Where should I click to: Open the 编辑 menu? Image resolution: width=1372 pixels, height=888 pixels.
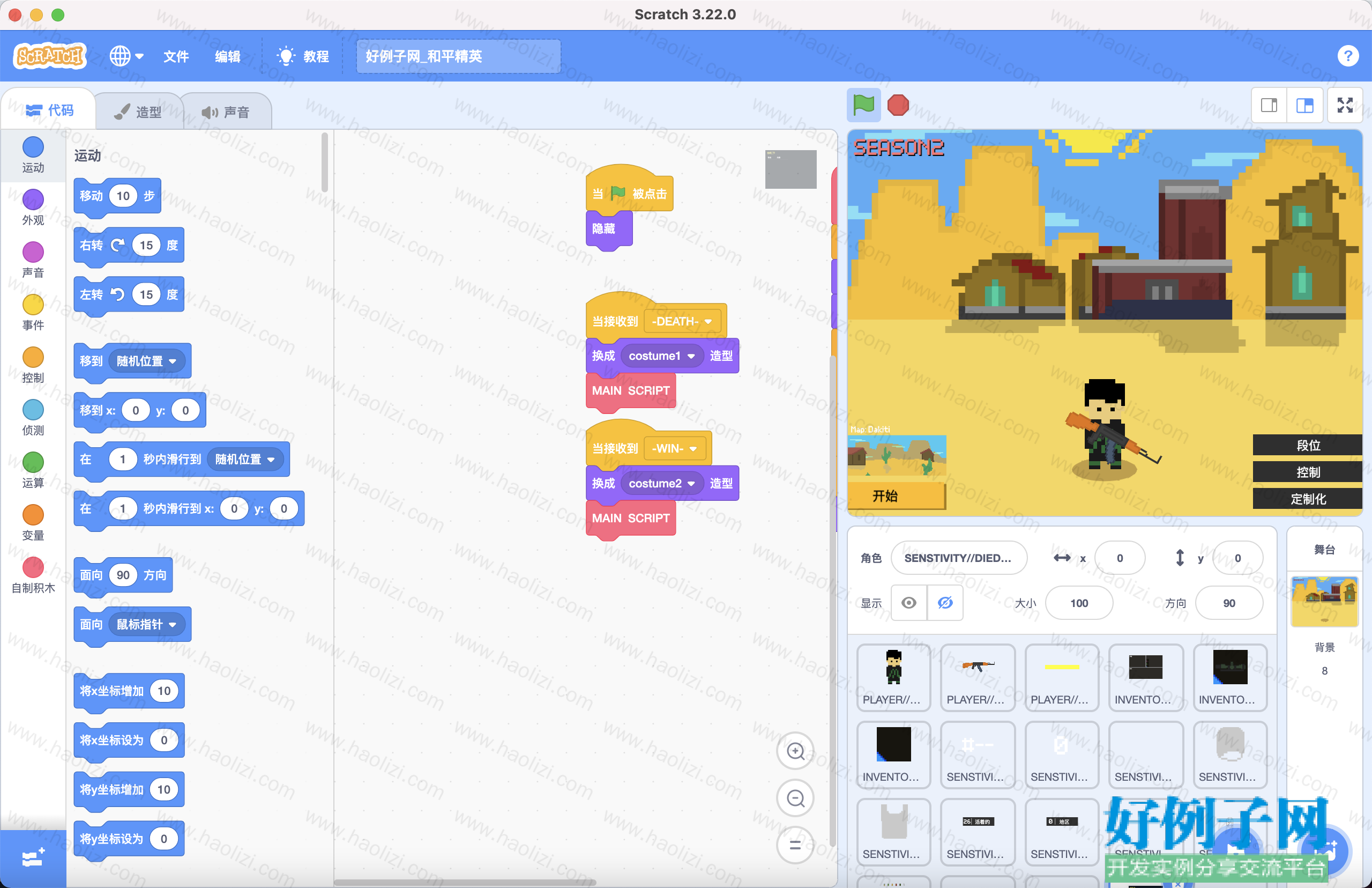(228, 56)
